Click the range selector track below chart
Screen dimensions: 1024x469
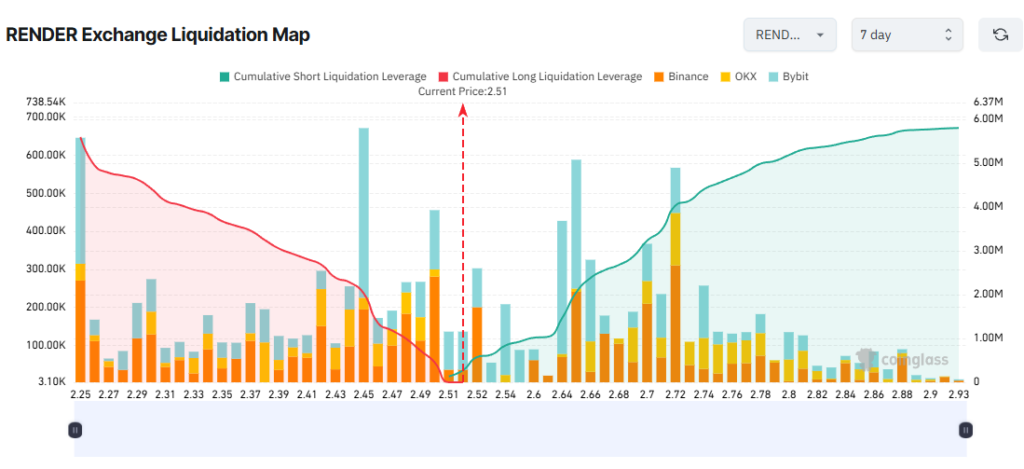[520, 429]
